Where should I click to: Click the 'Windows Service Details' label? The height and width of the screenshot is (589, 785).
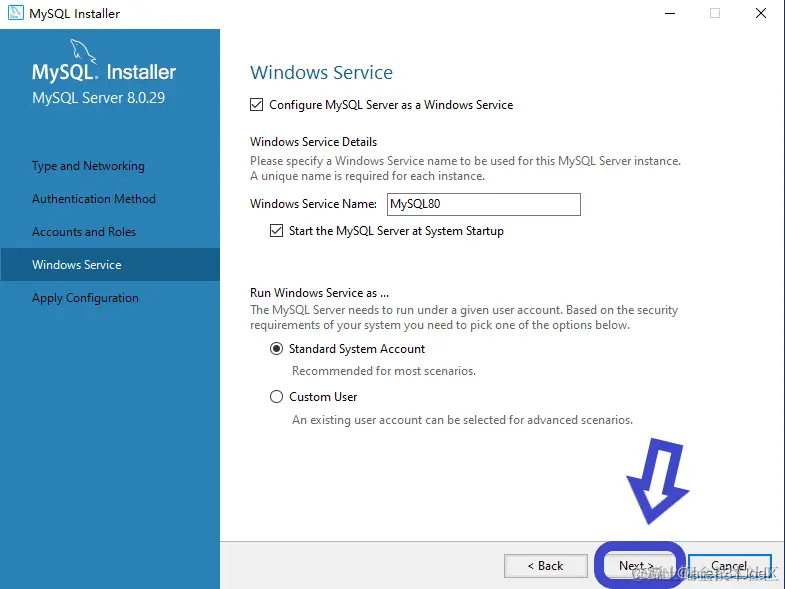coord(313,142)
